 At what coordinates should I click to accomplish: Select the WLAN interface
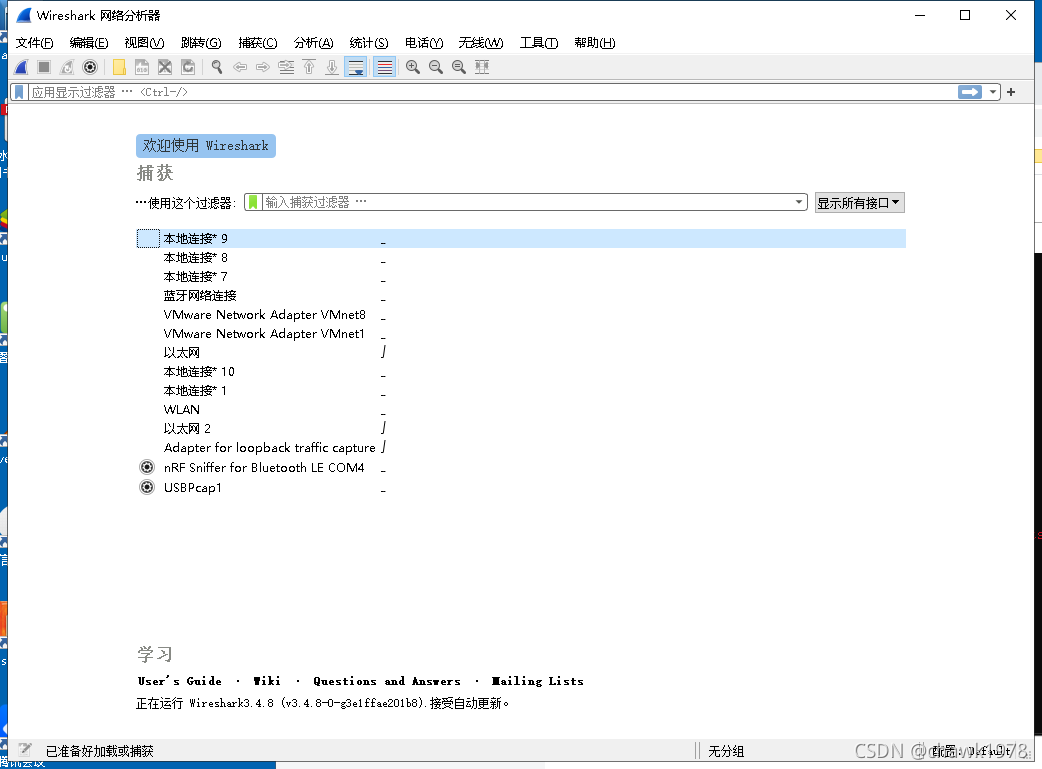pos(521,409)
